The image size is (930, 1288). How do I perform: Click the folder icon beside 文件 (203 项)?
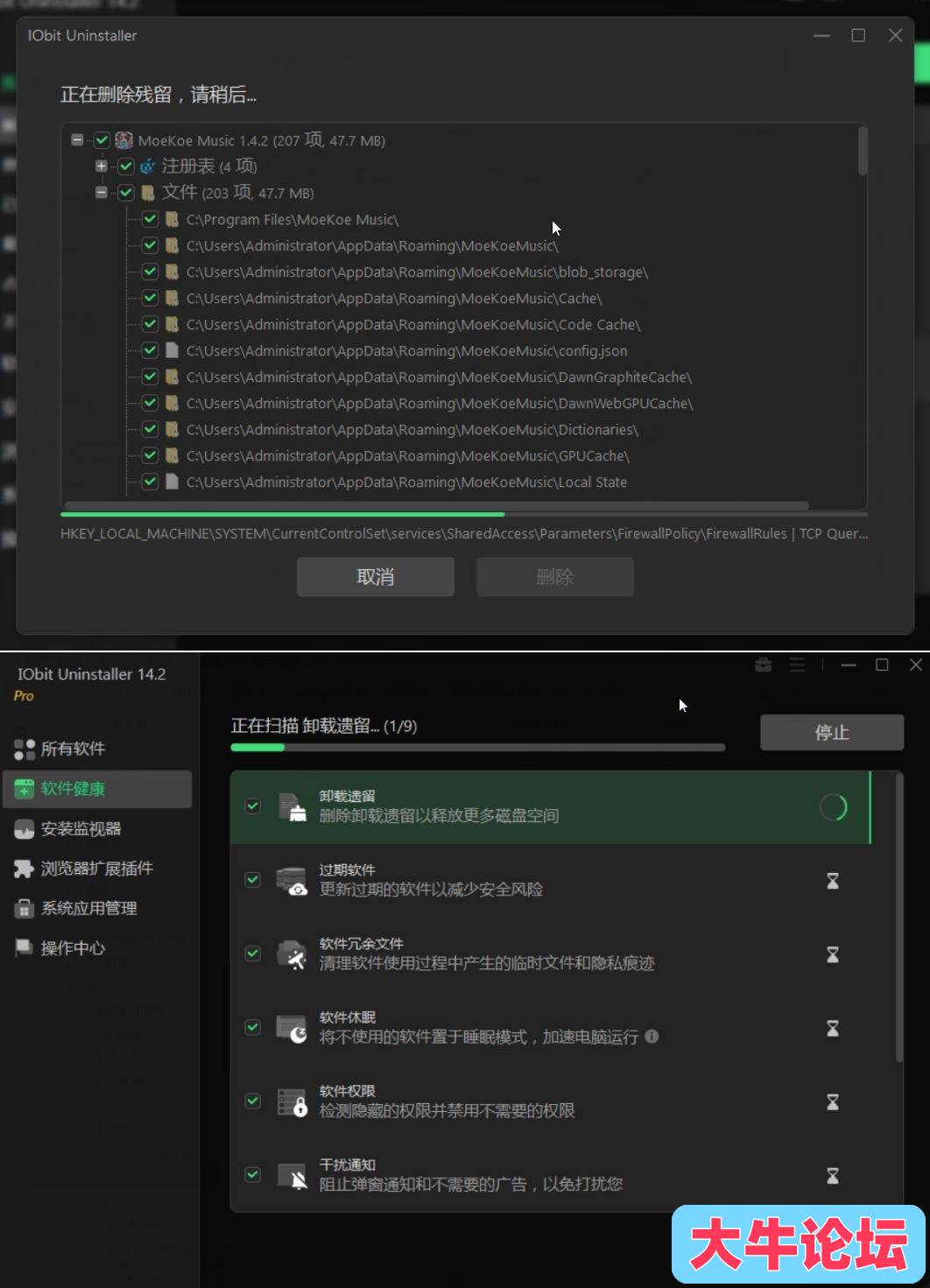[148, 193]
